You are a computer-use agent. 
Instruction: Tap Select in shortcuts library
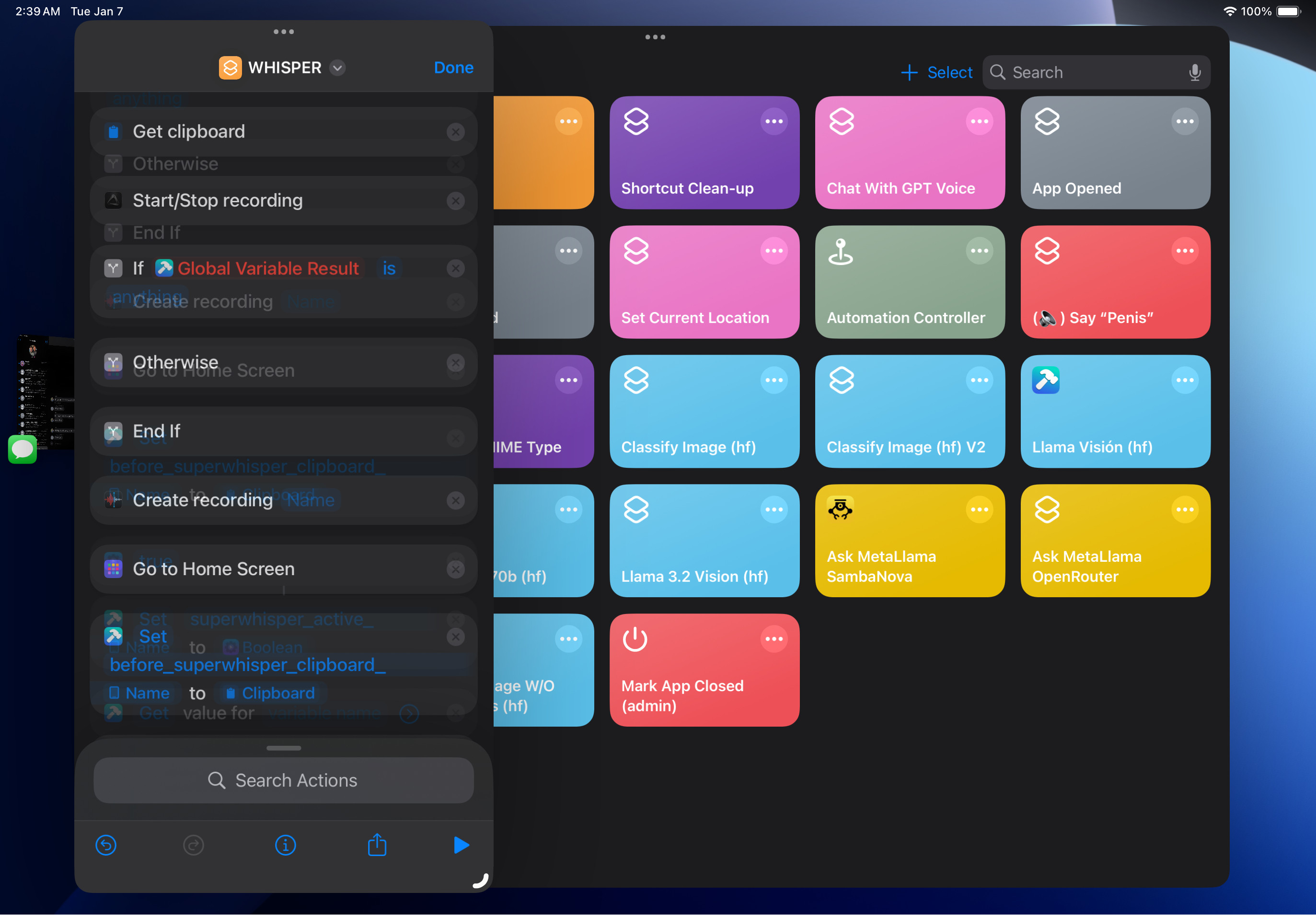pos(949,73)
